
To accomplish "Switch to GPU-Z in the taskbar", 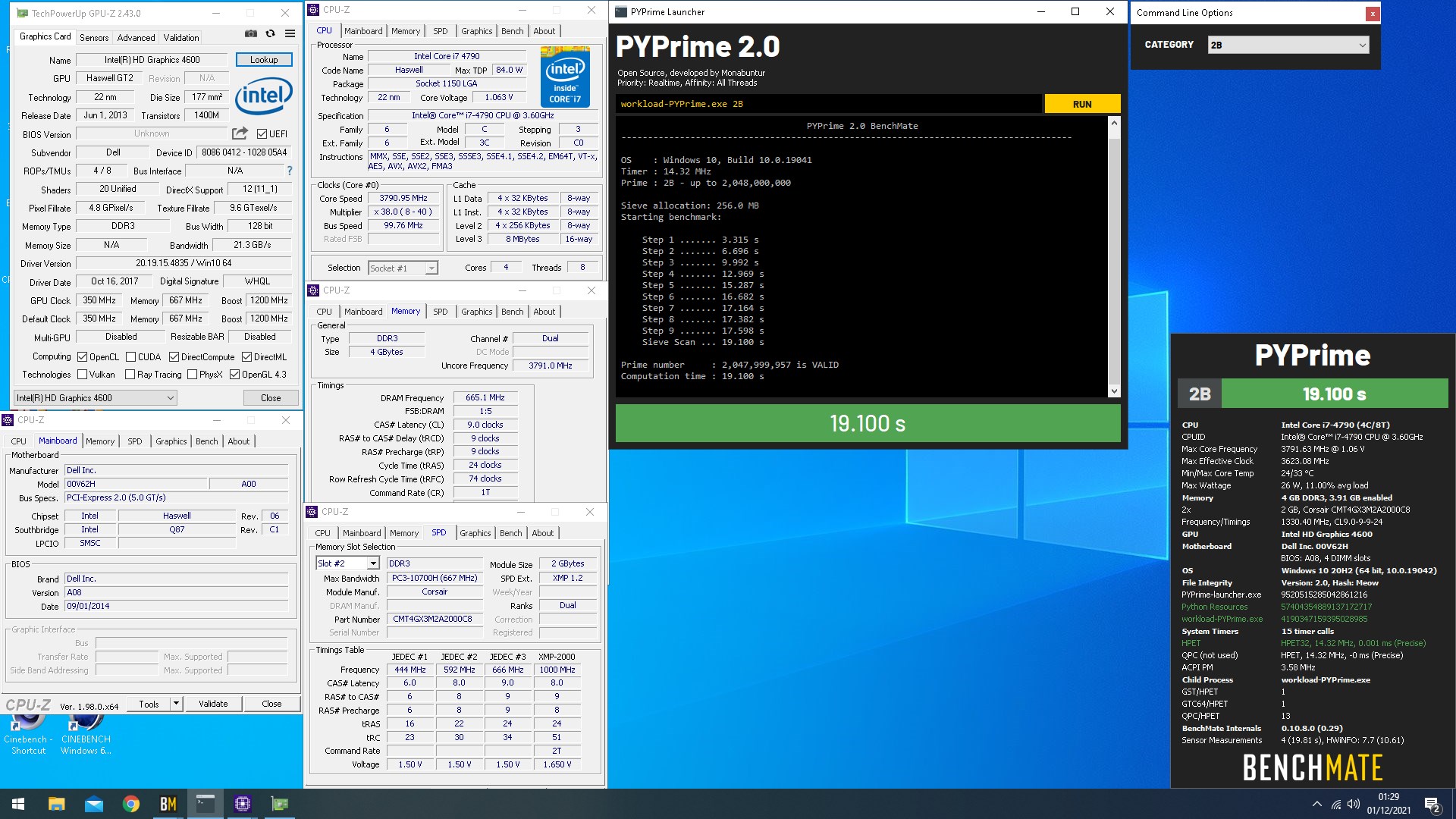I will [280, 804].
